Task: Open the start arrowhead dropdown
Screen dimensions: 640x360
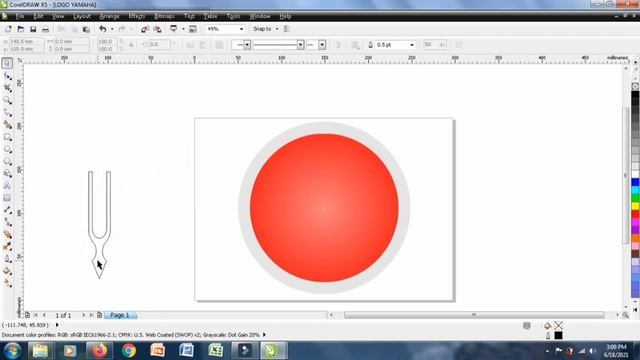Action: [247, 45]
